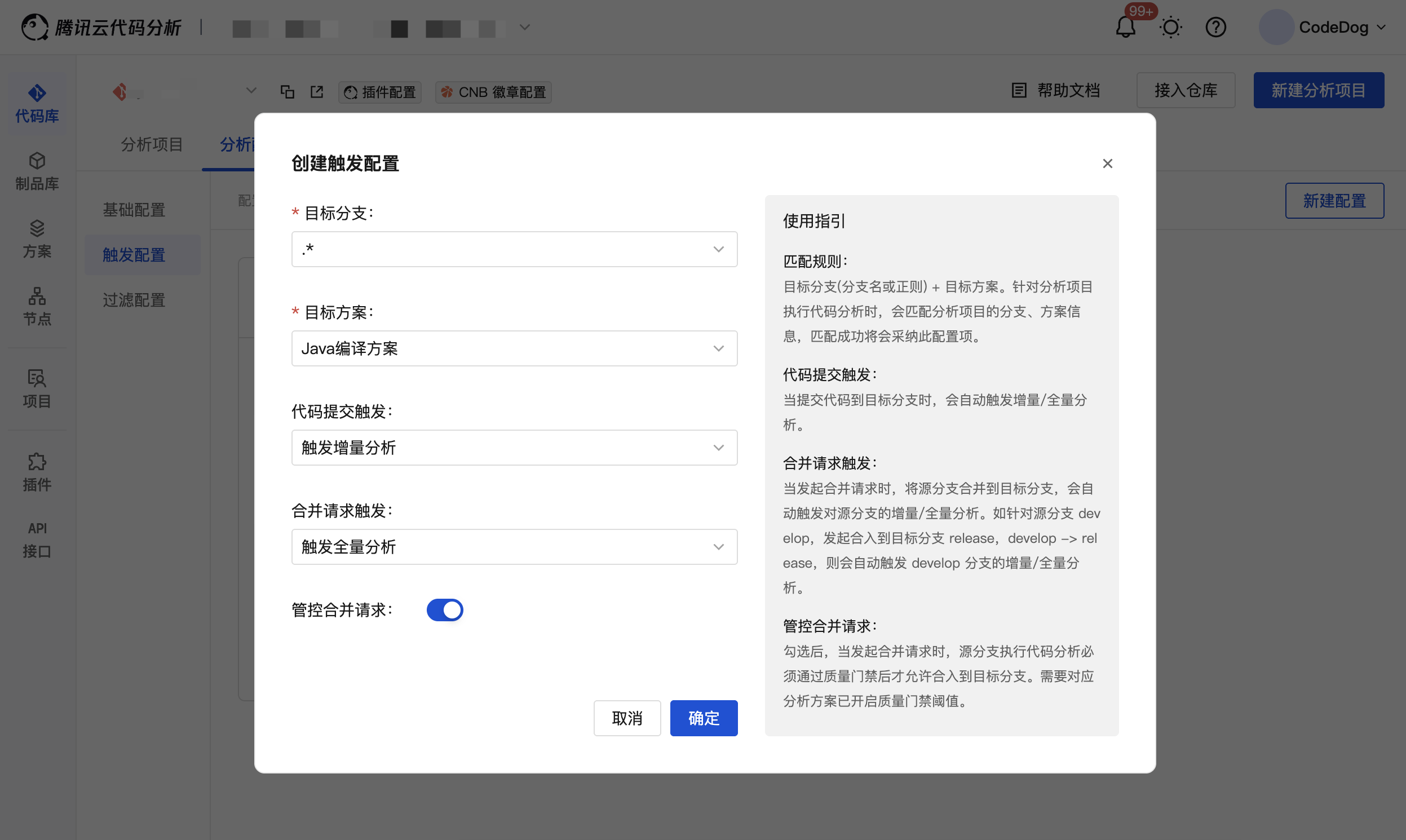
Task: Open the 目标方案 Java编译方案 dropdown
Action: point(514,348)
